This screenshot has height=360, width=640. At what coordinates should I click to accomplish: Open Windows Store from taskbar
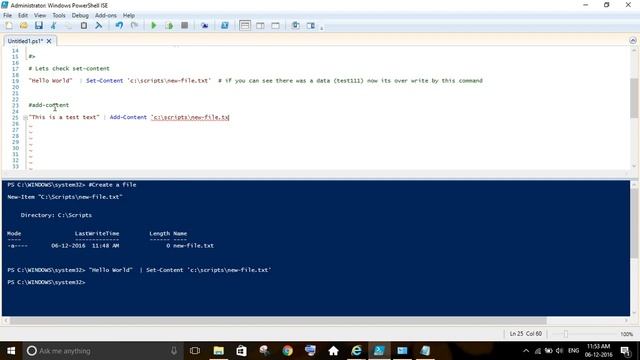click(x=242, y=351)
